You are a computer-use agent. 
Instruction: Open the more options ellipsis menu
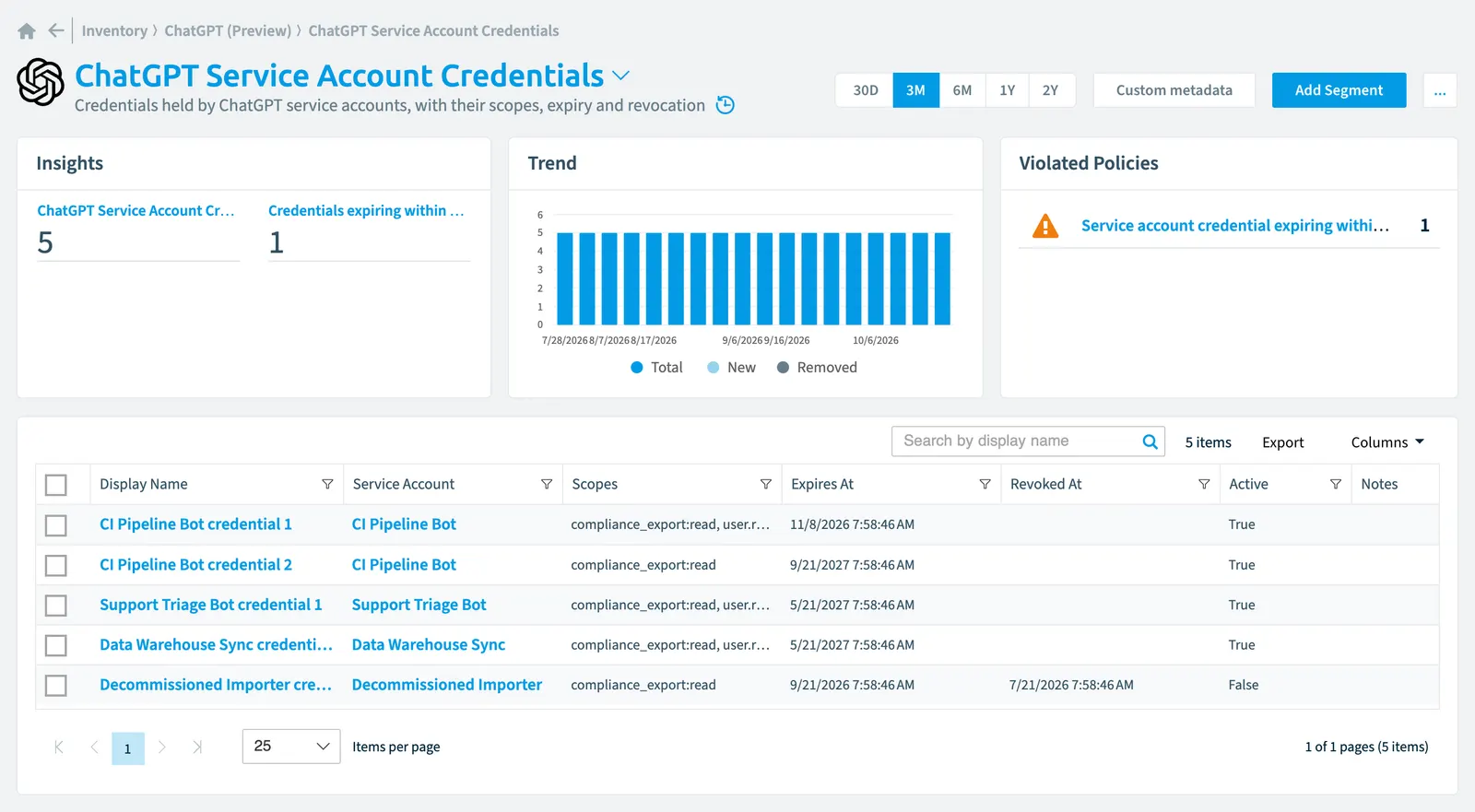click(1440, 90)
